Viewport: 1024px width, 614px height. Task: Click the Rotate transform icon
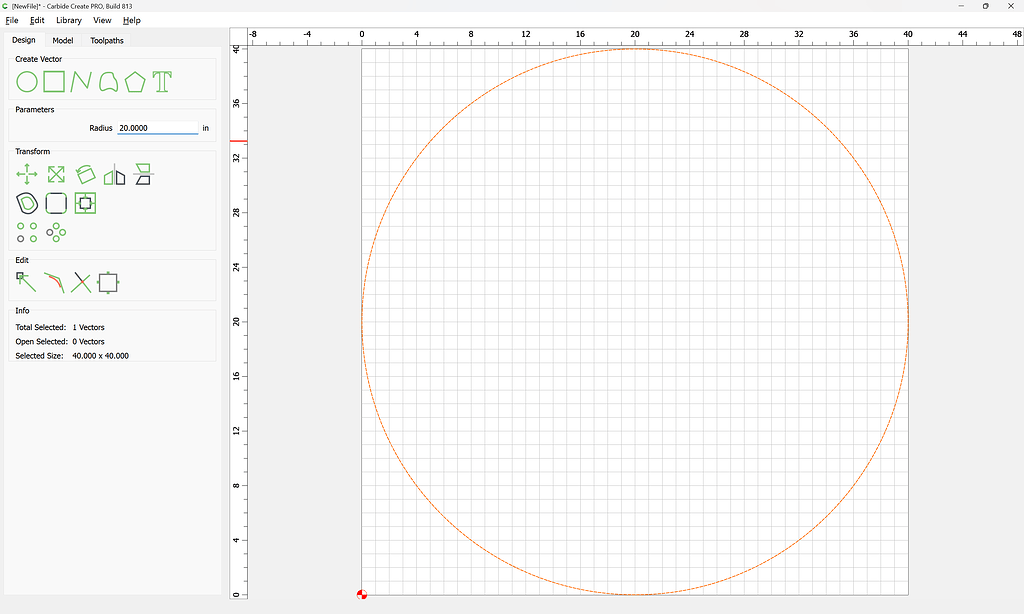tap(86, 174)
